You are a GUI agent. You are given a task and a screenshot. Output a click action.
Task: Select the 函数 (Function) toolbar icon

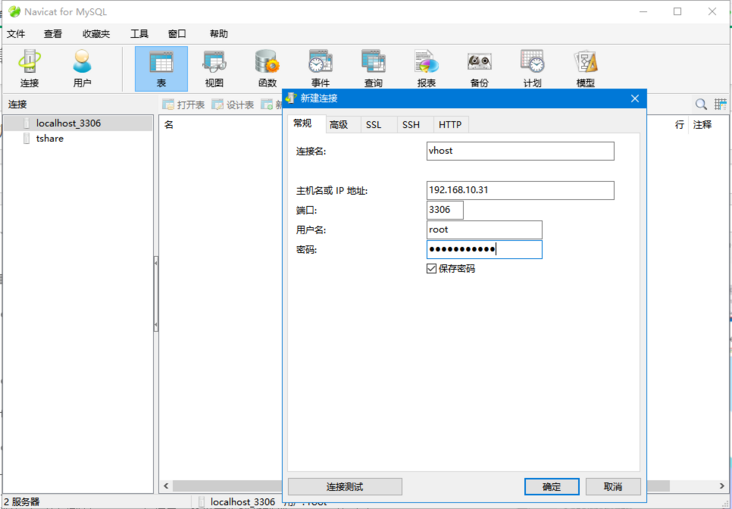point(267,69)
